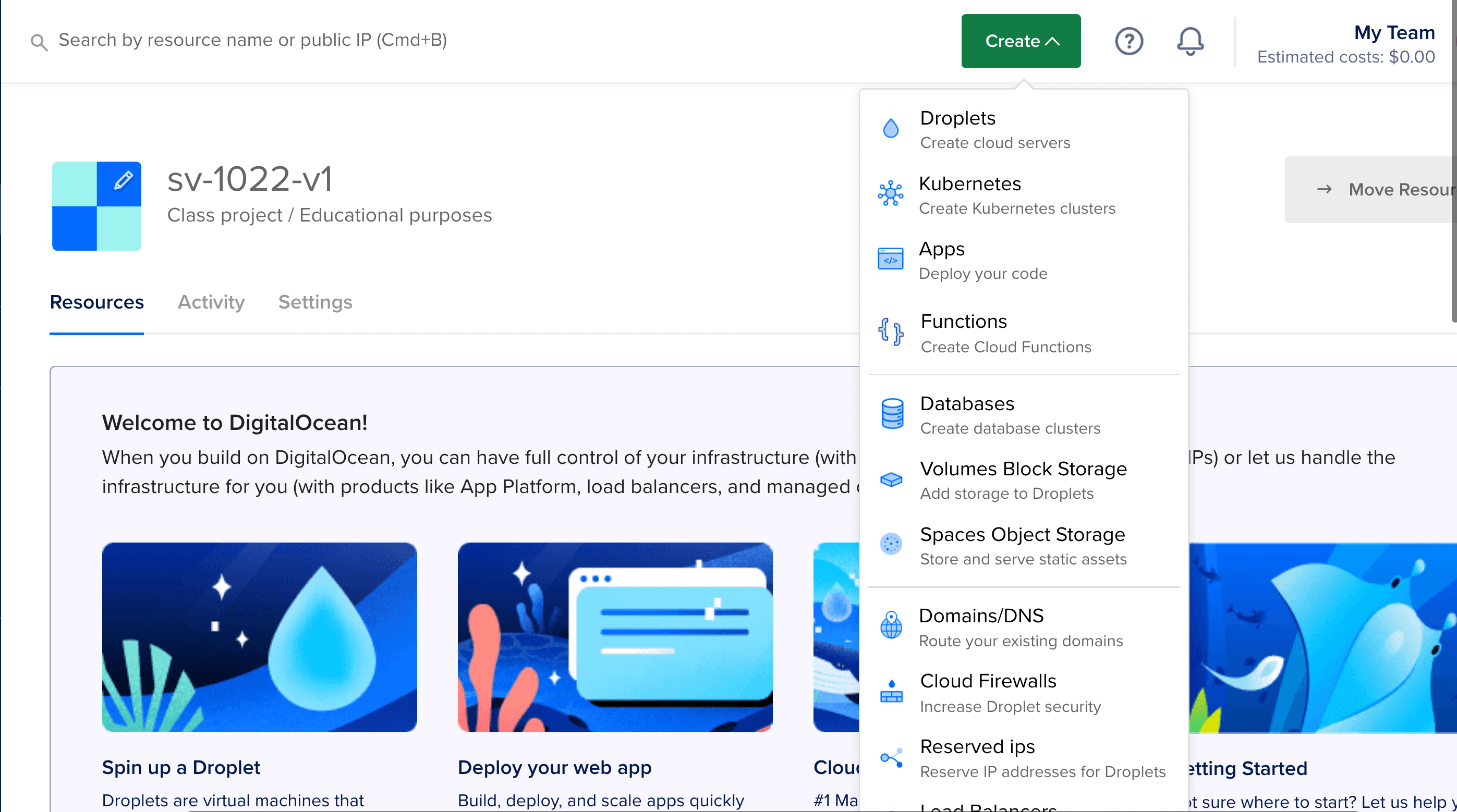1457x812 pixels.
Task: Collapse the Create dropdown button
Action: point(1021,41)
